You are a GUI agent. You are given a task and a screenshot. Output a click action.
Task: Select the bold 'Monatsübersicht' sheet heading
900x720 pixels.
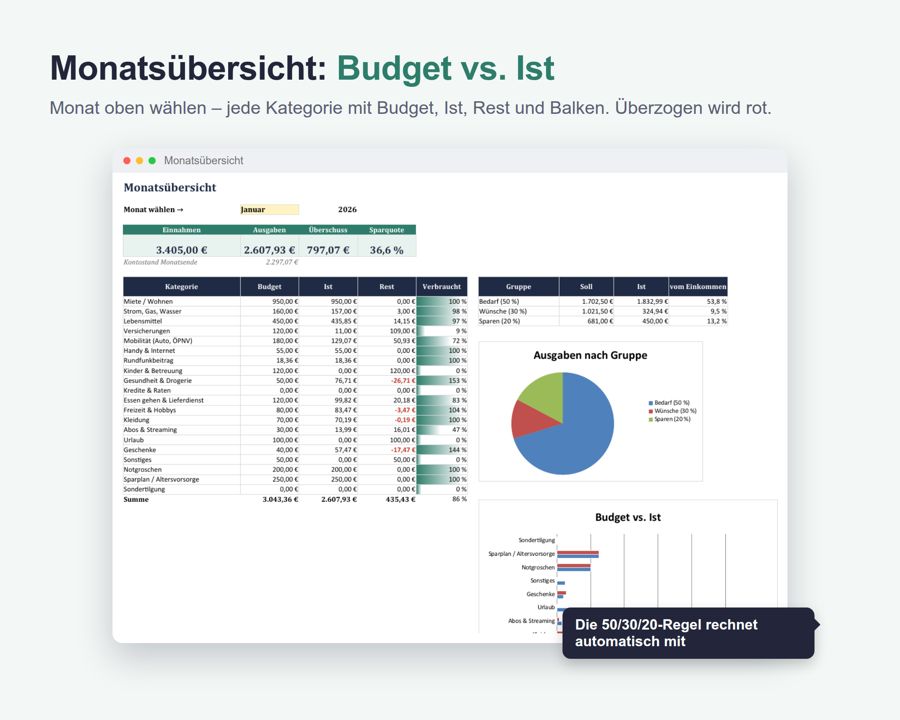tap(170, 187)
